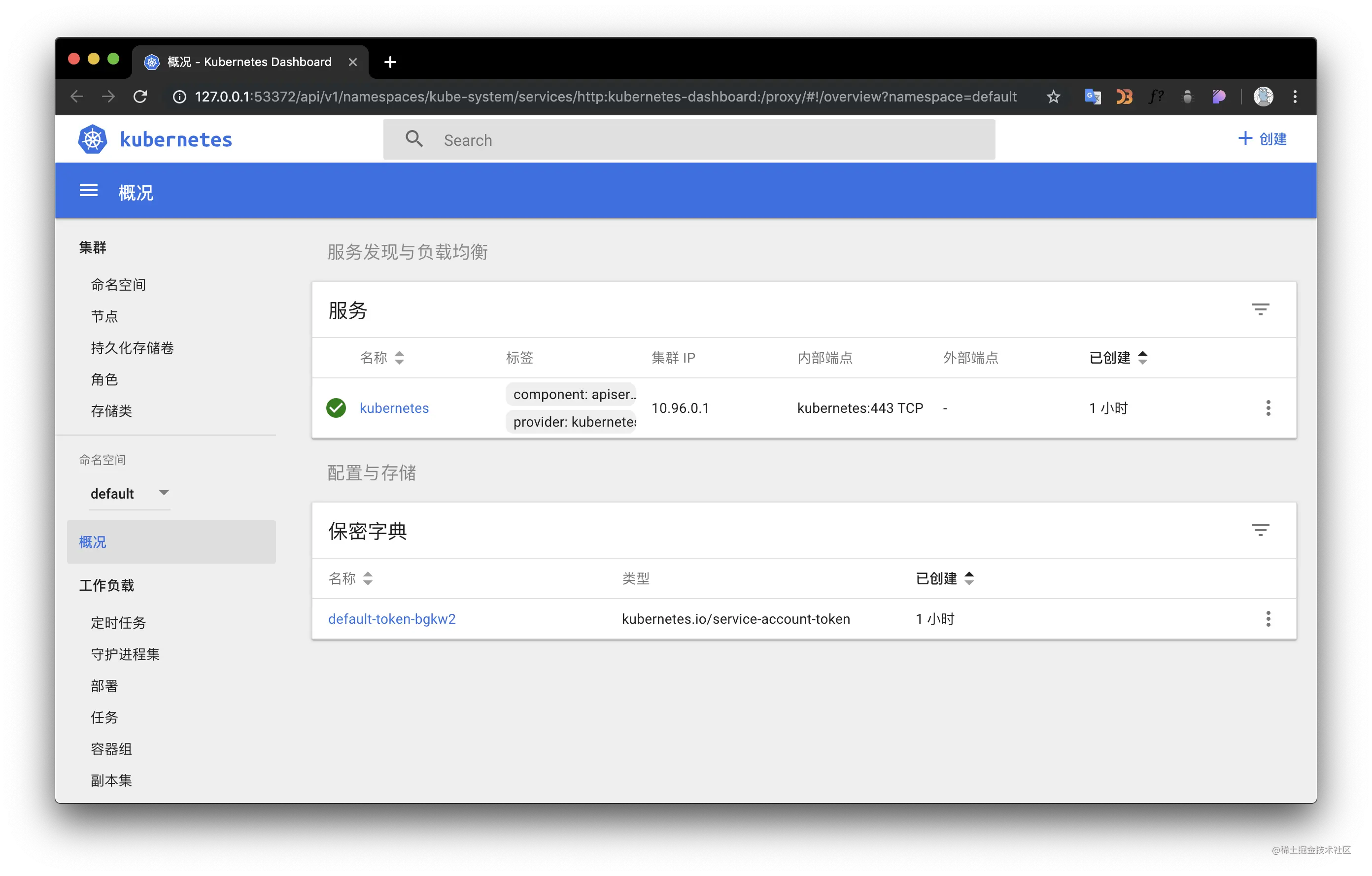Click the 创建 button
This screenshot has height=876, width=1372.
pos(1262,139)
